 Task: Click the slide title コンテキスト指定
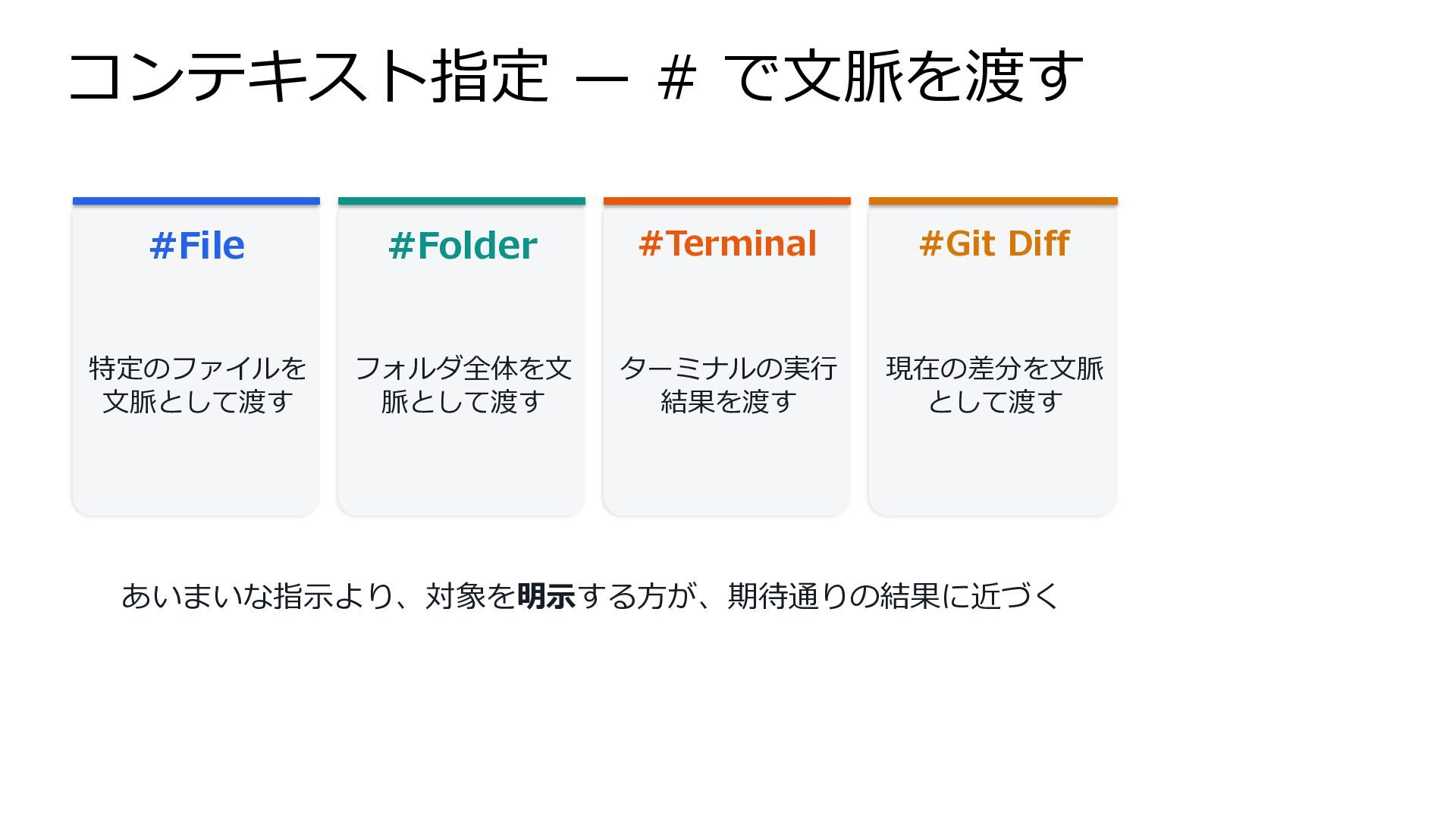click(309, 76)
